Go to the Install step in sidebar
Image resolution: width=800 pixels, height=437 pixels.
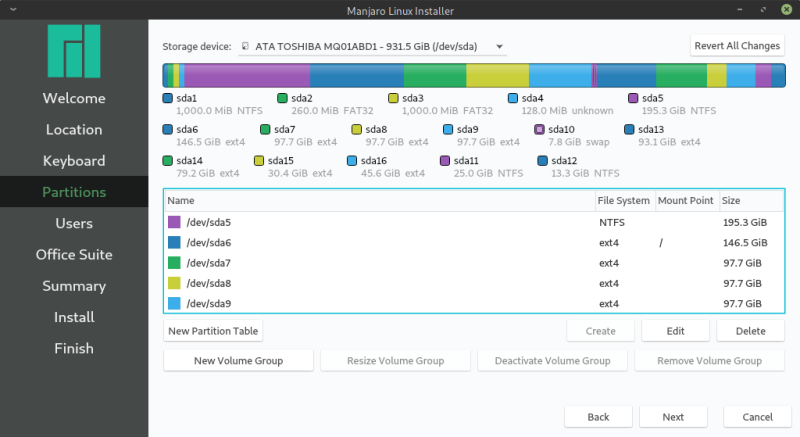coord(74,317)
